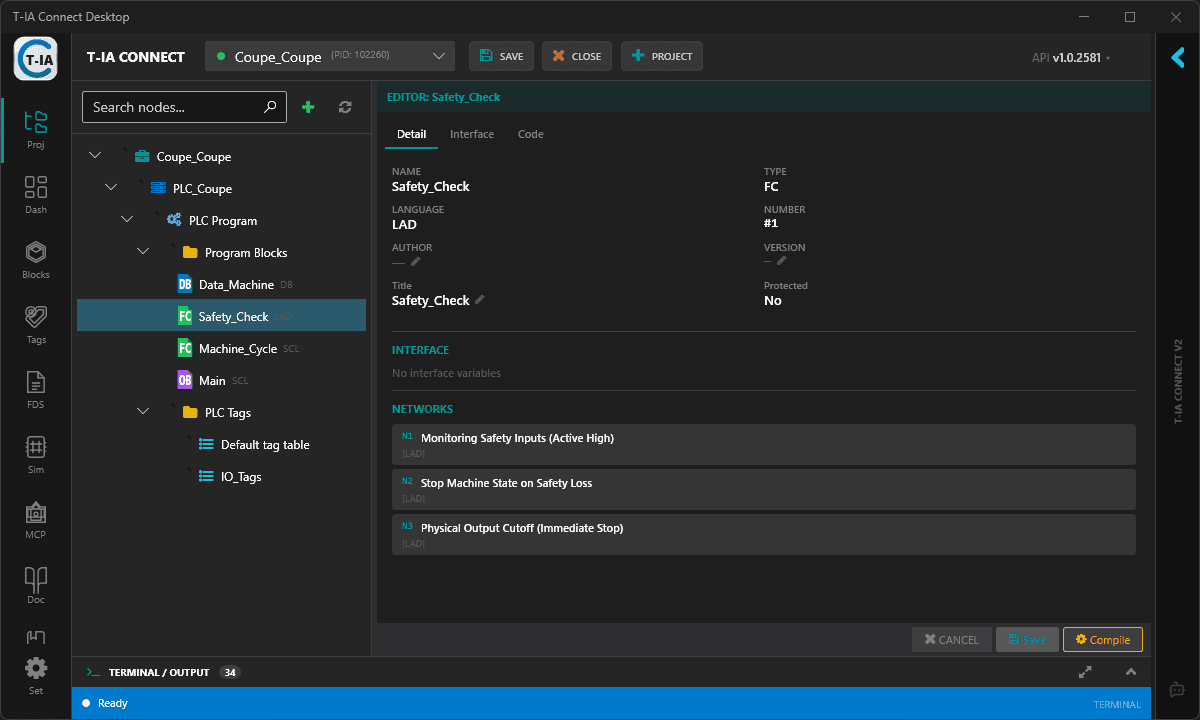
Task: Switch to the Interface tab
Action: click(471, 133)
